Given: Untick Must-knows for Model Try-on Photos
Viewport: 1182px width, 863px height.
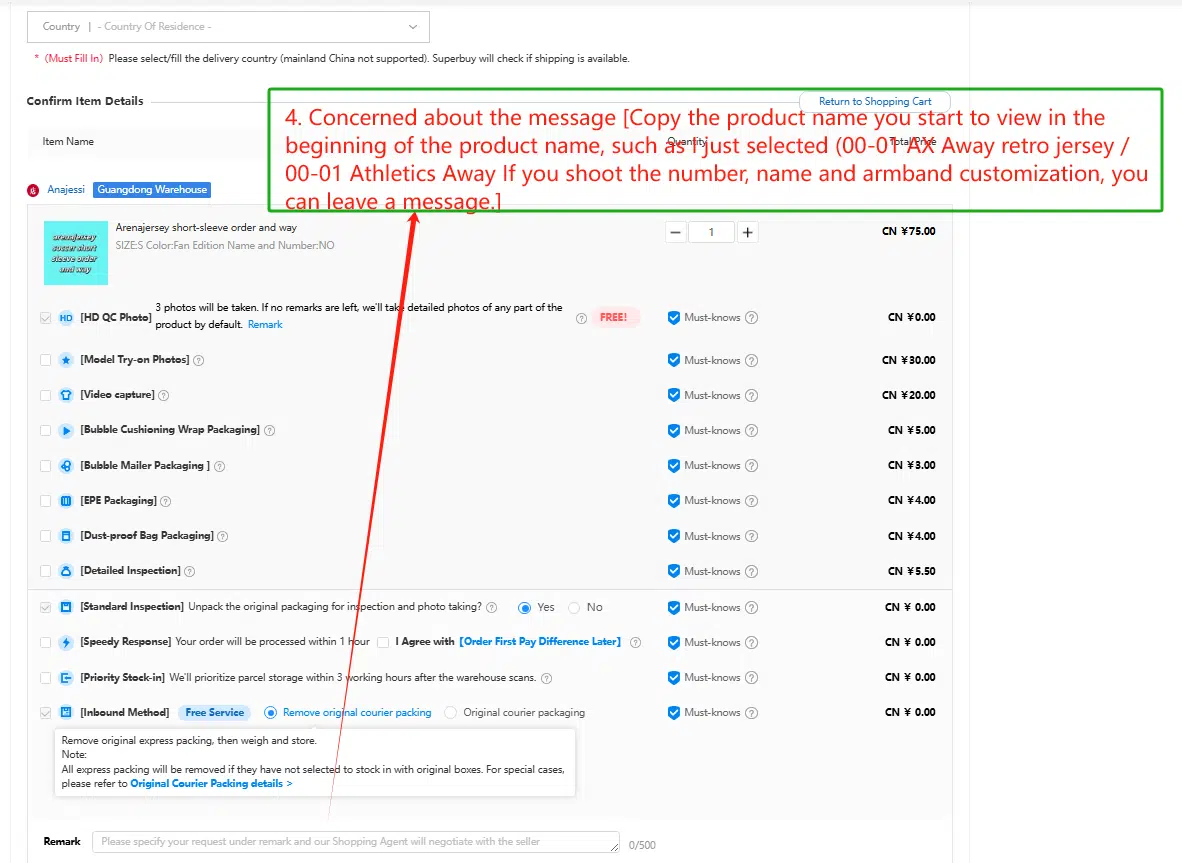Looking at the screenshot, I should pyautogui.click(x=674, y=360).
